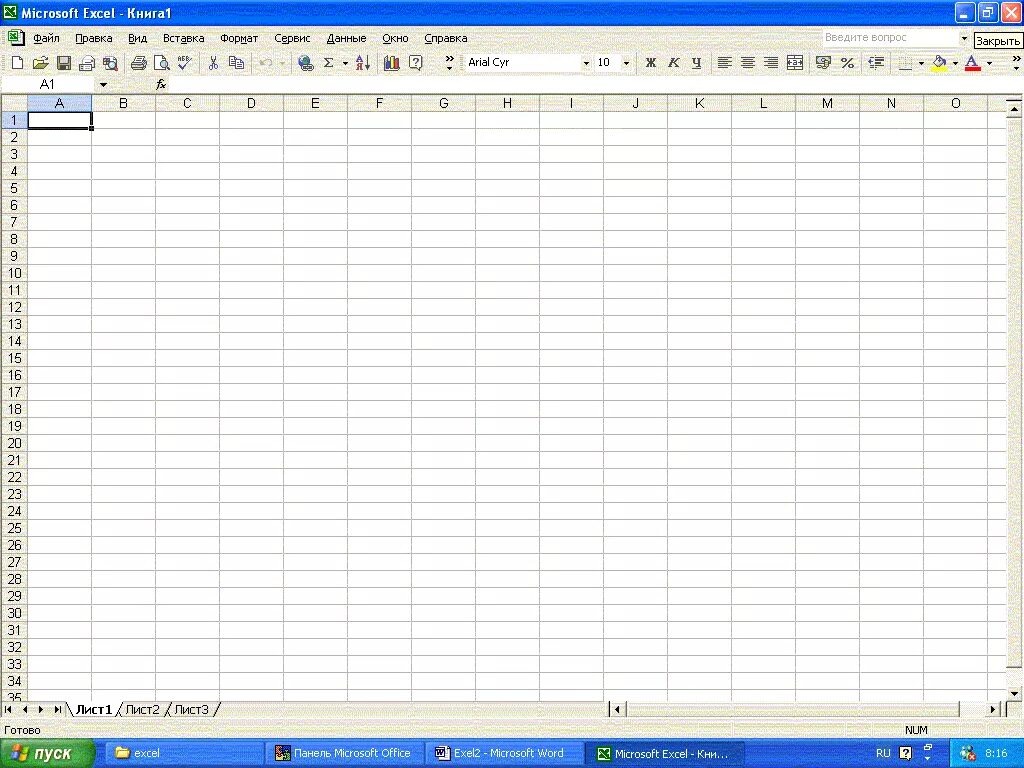Go to first sheet tab navigation arrow
The height and width of the screenshot is (768, 1024).
coord(8,709)
